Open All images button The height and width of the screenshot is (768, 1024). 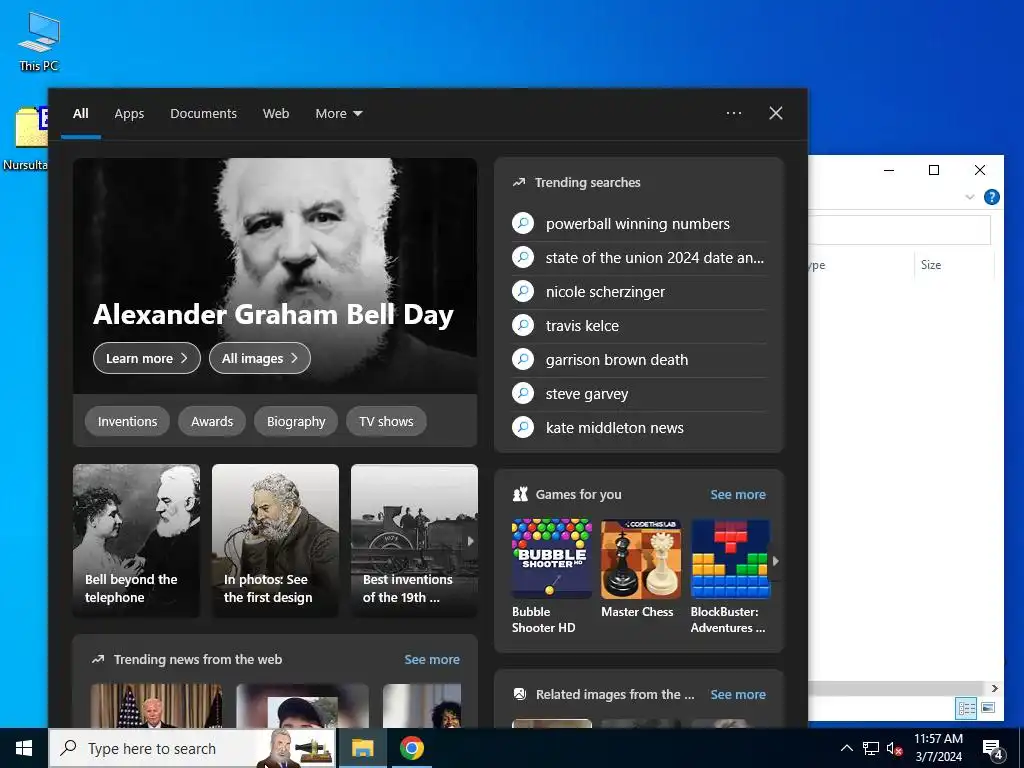260,358
